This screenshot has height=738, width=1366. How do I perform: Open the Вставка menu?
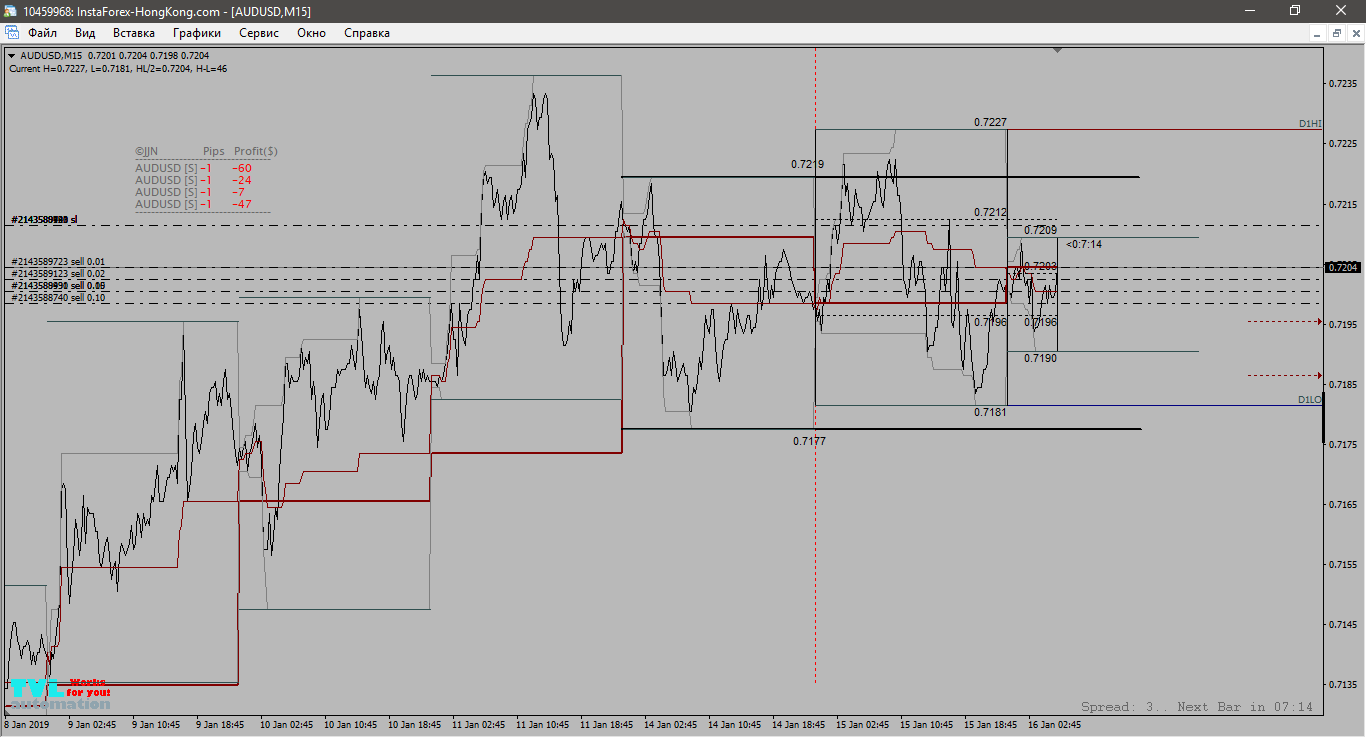click(134, 33)
